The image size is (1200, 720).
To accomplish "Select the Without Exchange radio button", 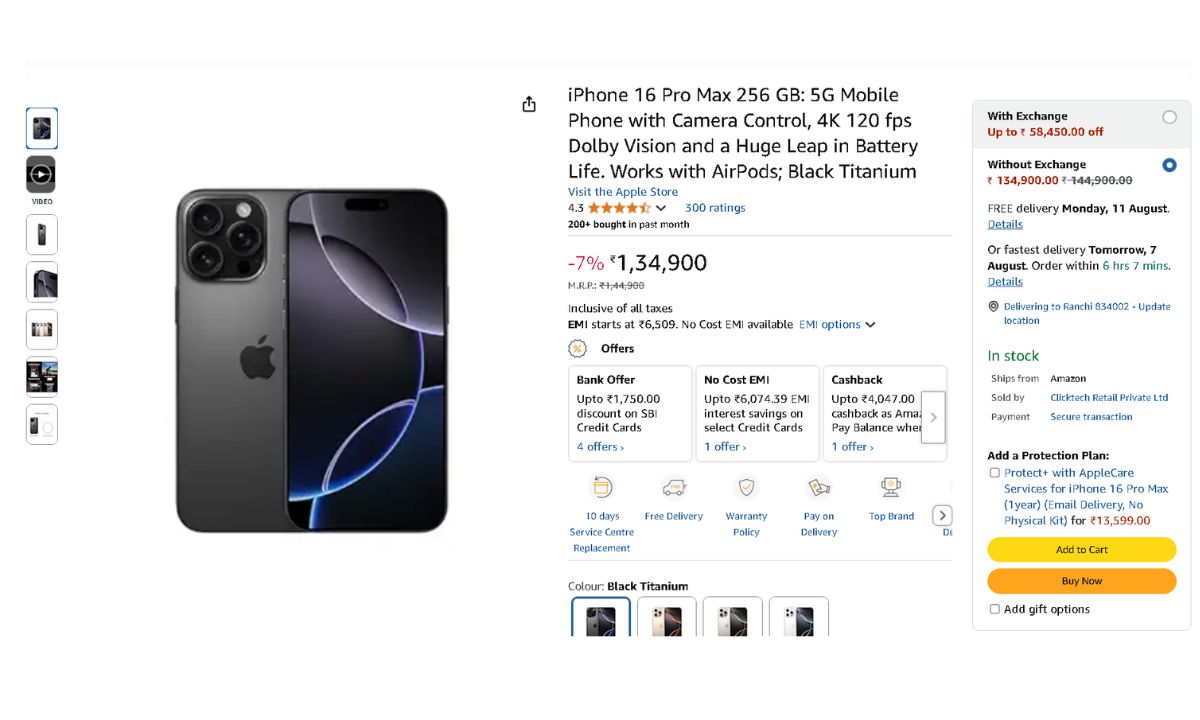I will point(1169,165).
